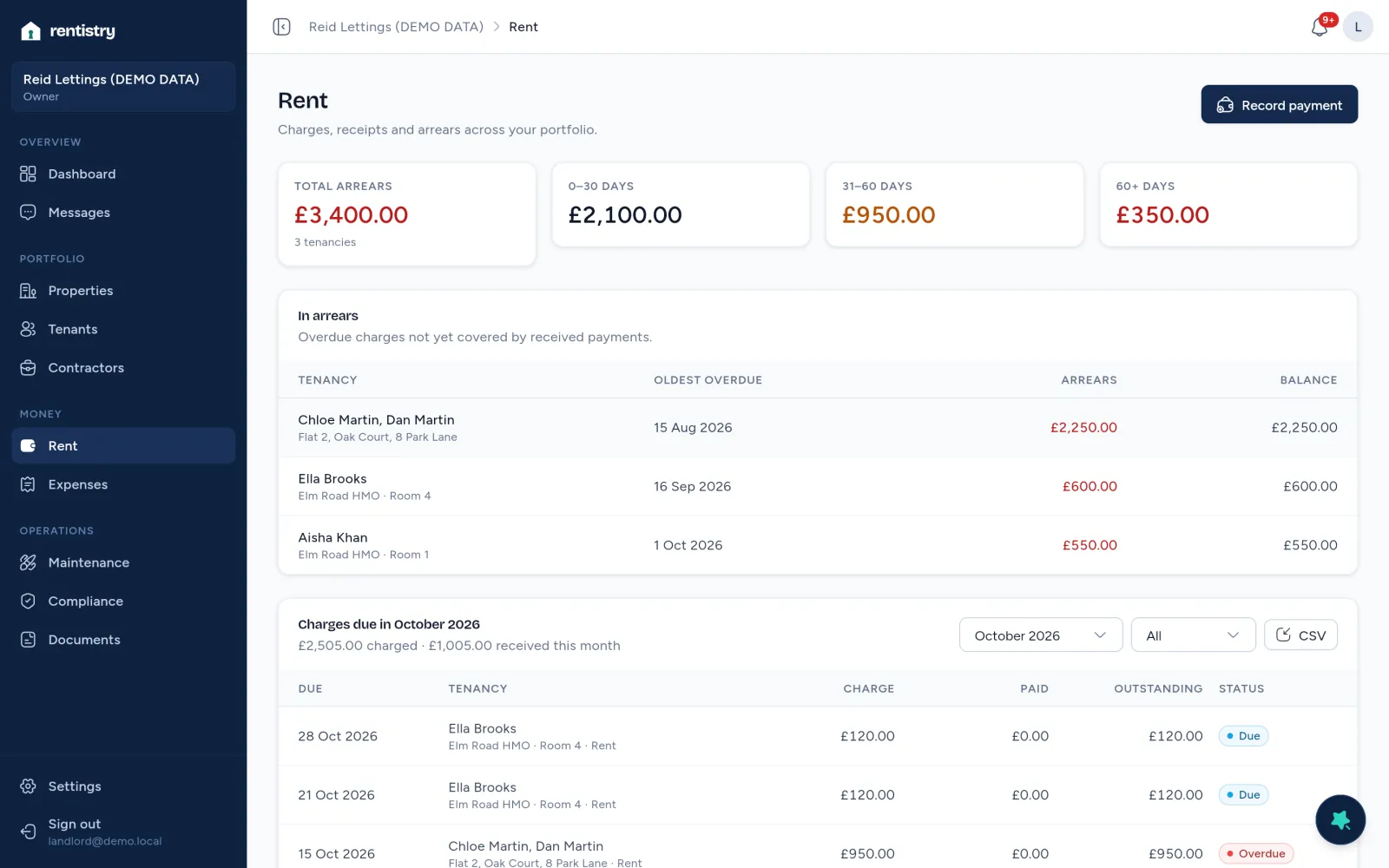This screenshot has width=1389, height=868.
Task: Click the Settings gear icon
Action: (28, 786)
